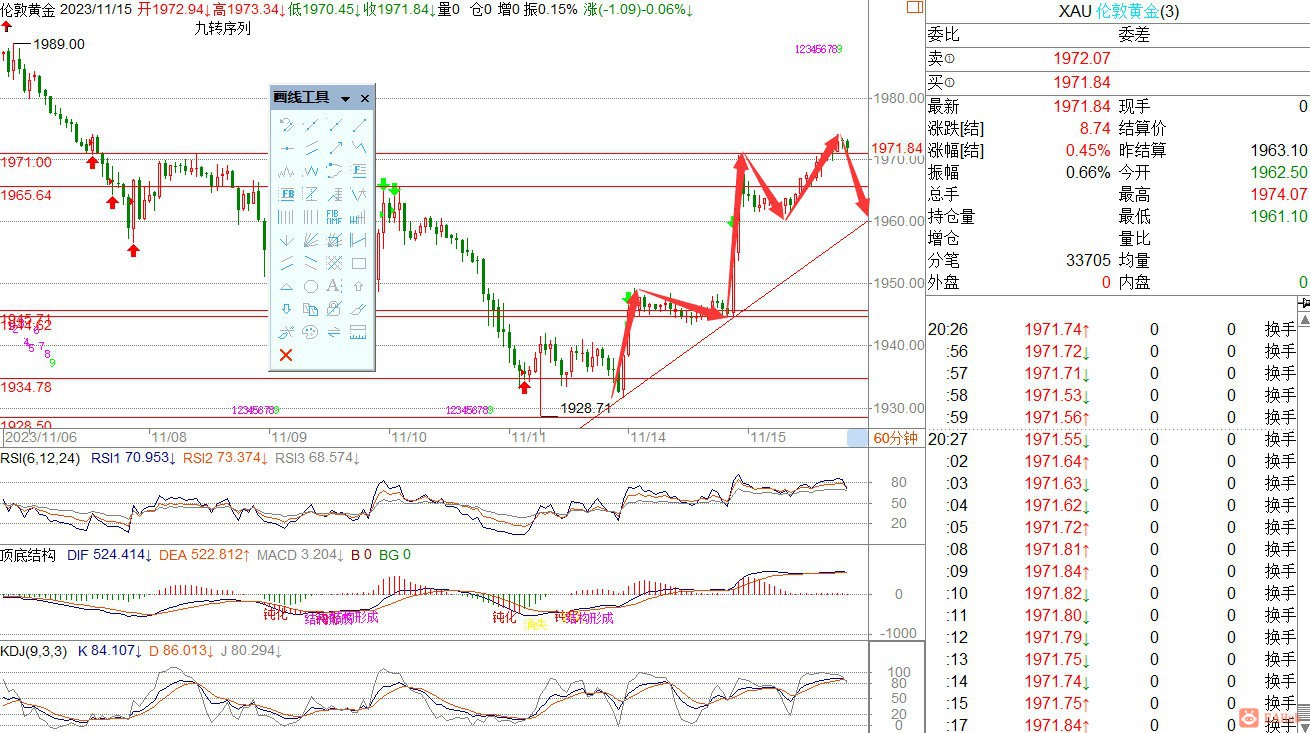Viewport: 1310px width, 733px height.
Task: Select the fan lines tool
Action: click(310, 240)
